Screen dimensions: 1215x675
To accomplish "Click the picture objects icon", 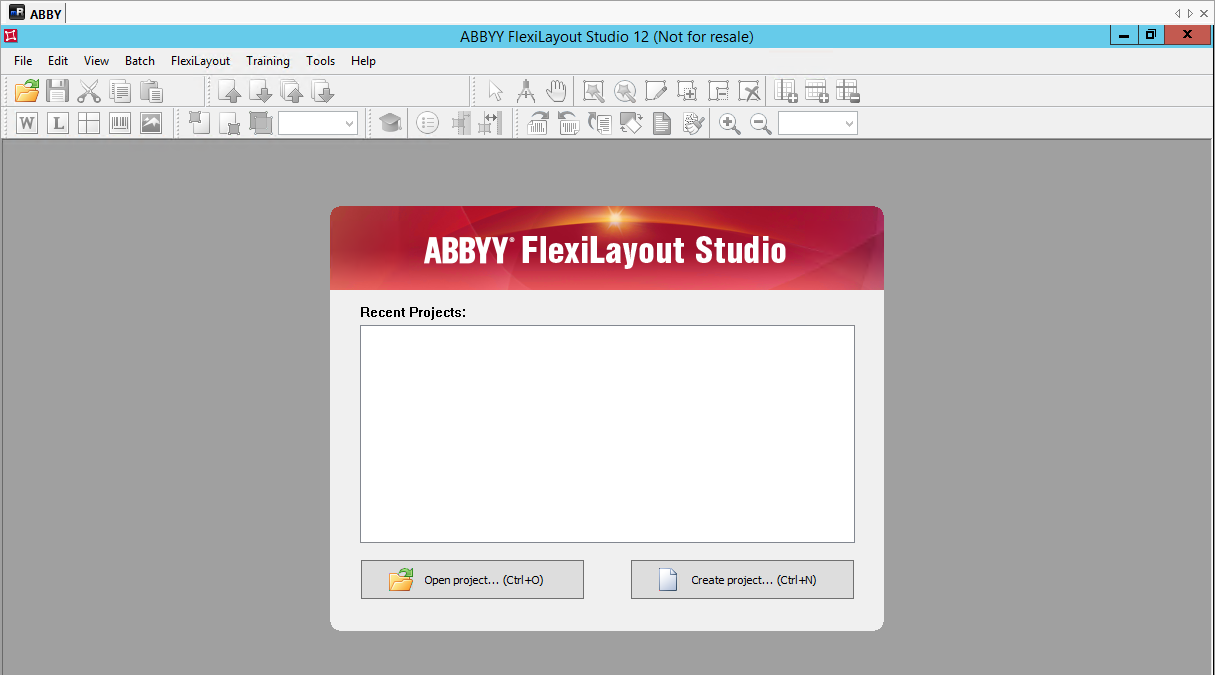I will (151, 123).
